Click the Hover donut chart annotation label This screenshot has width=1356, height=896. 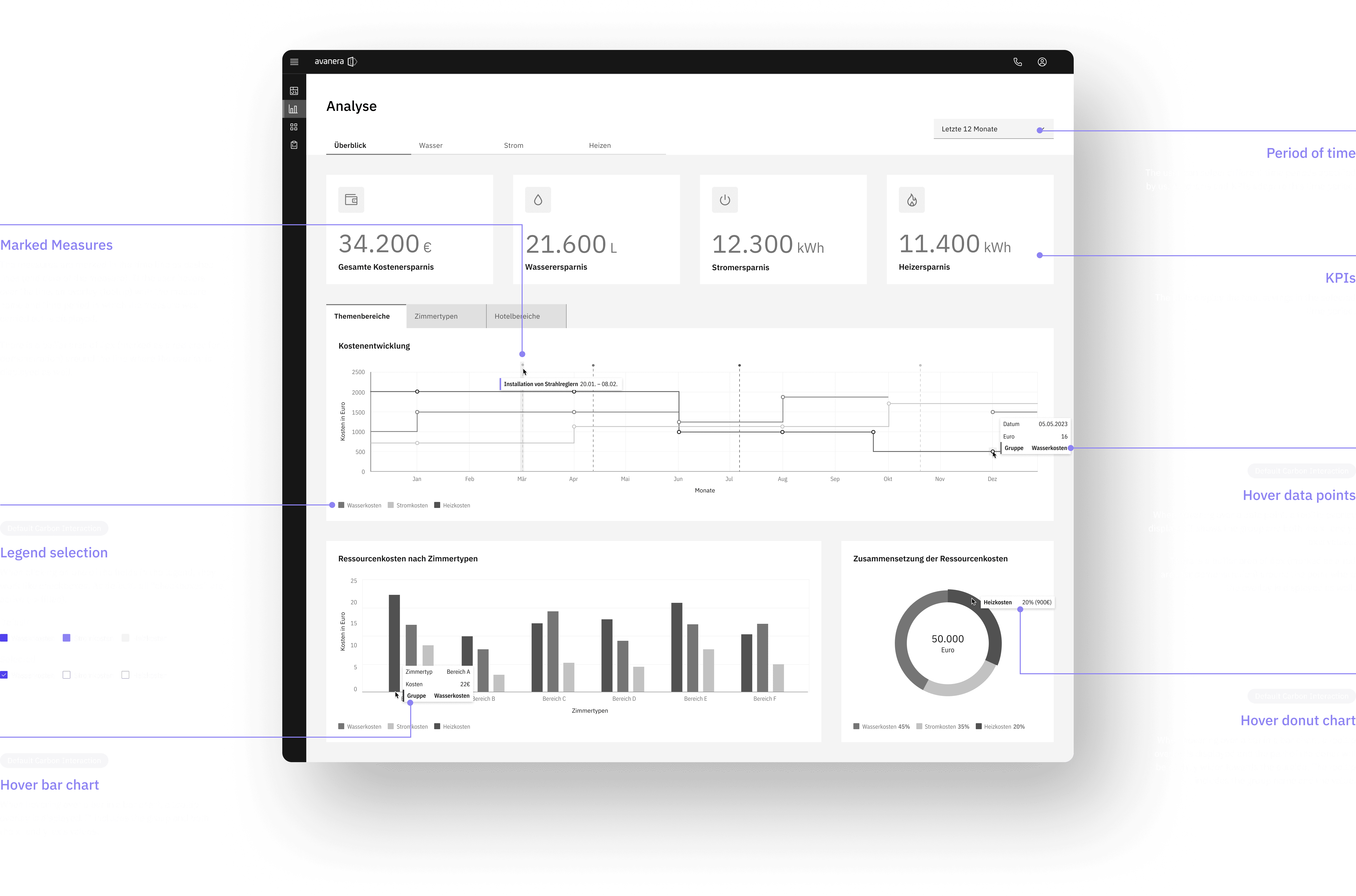pos(1298,721)
